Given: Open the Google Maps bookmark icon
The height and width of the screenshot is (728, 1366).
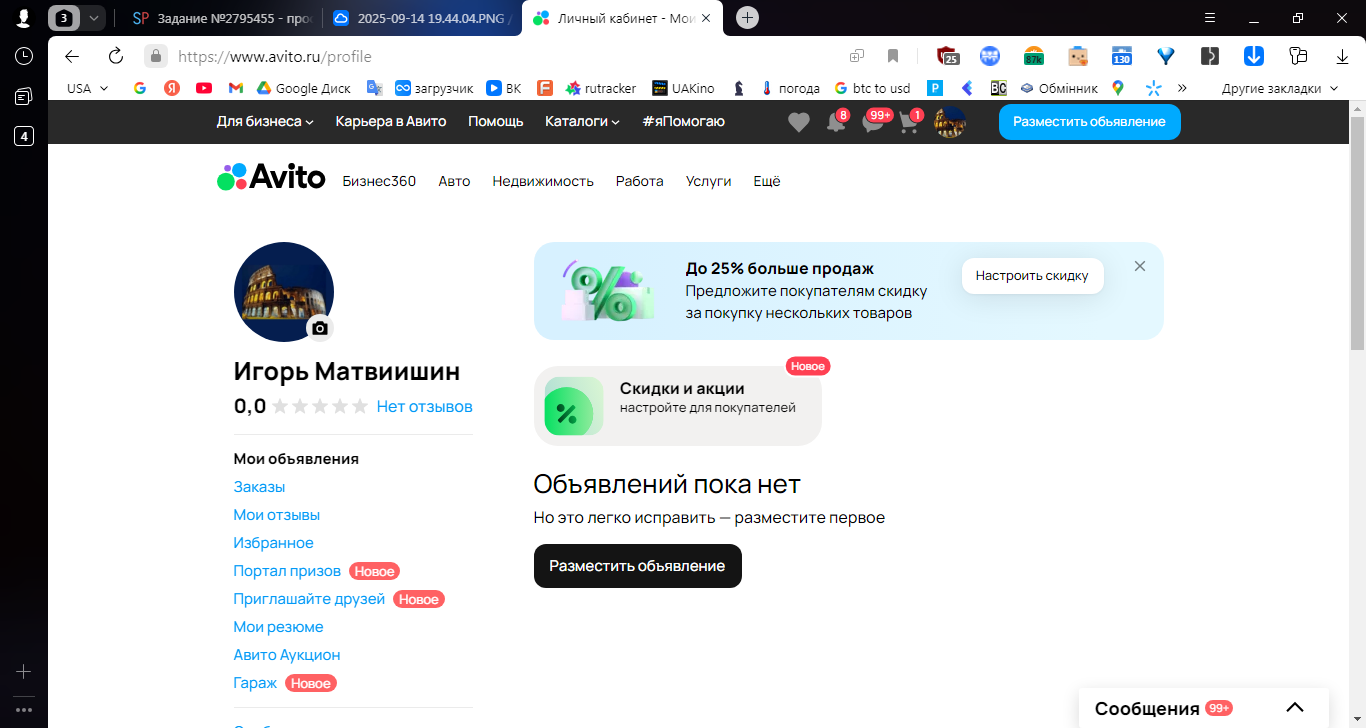Looking at the screenshot, I should (x=1118, y=88).
